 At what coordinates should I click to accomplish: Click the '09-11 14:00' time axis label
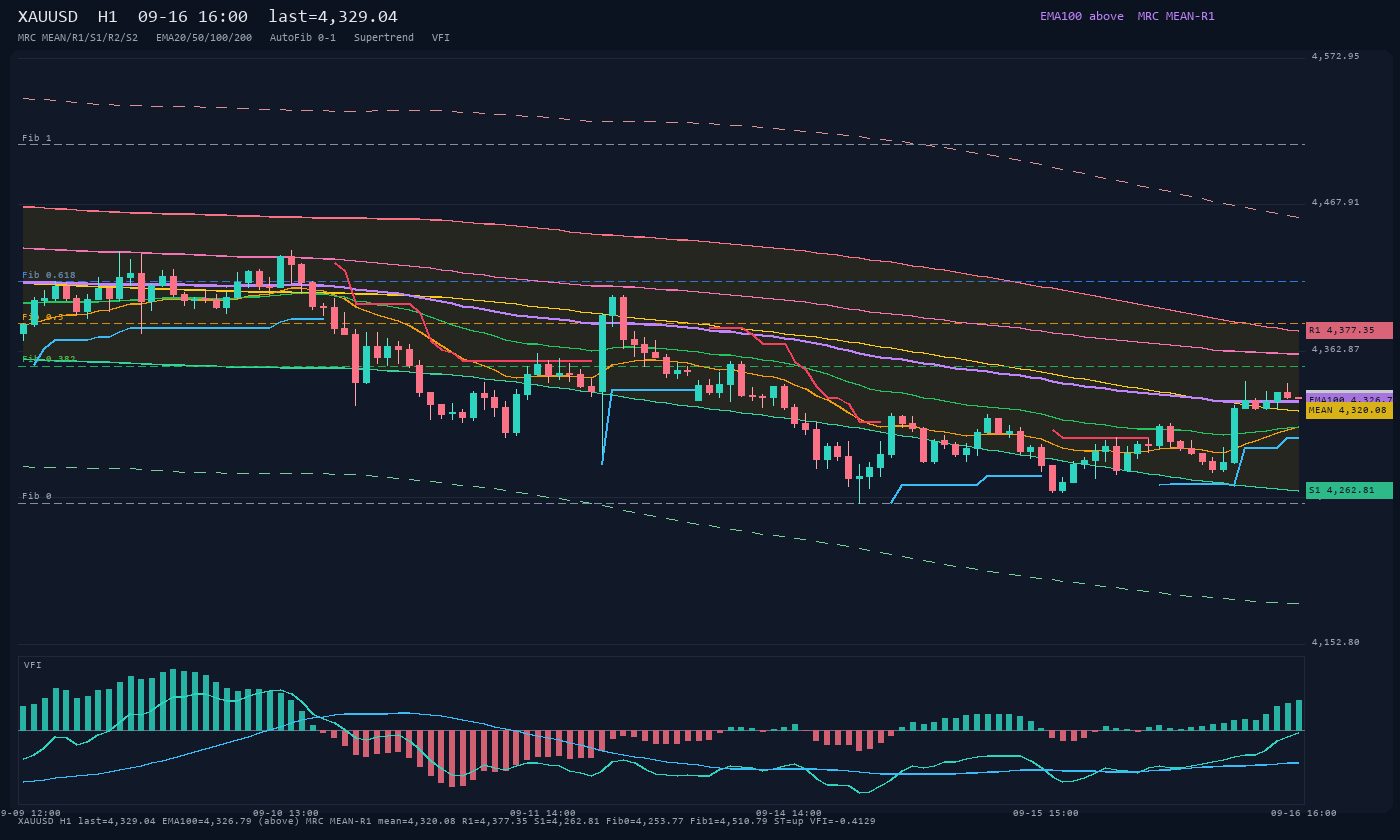[x=543, y=813]
